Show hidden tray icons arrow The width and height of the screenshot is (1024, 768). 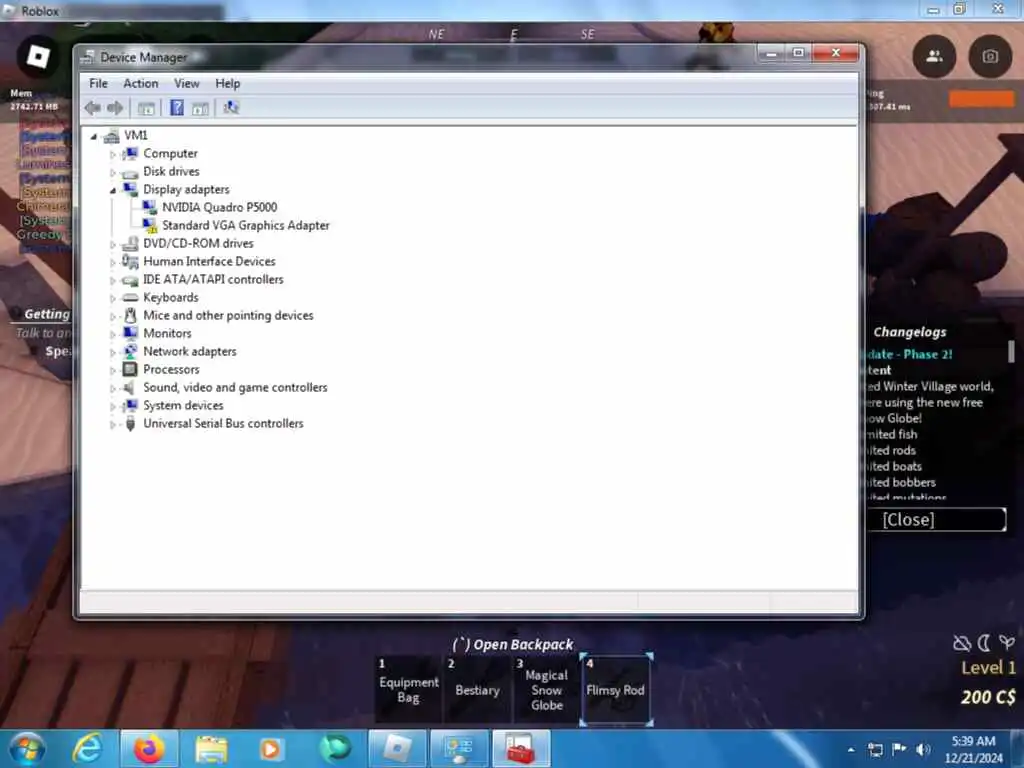[851, 750]
